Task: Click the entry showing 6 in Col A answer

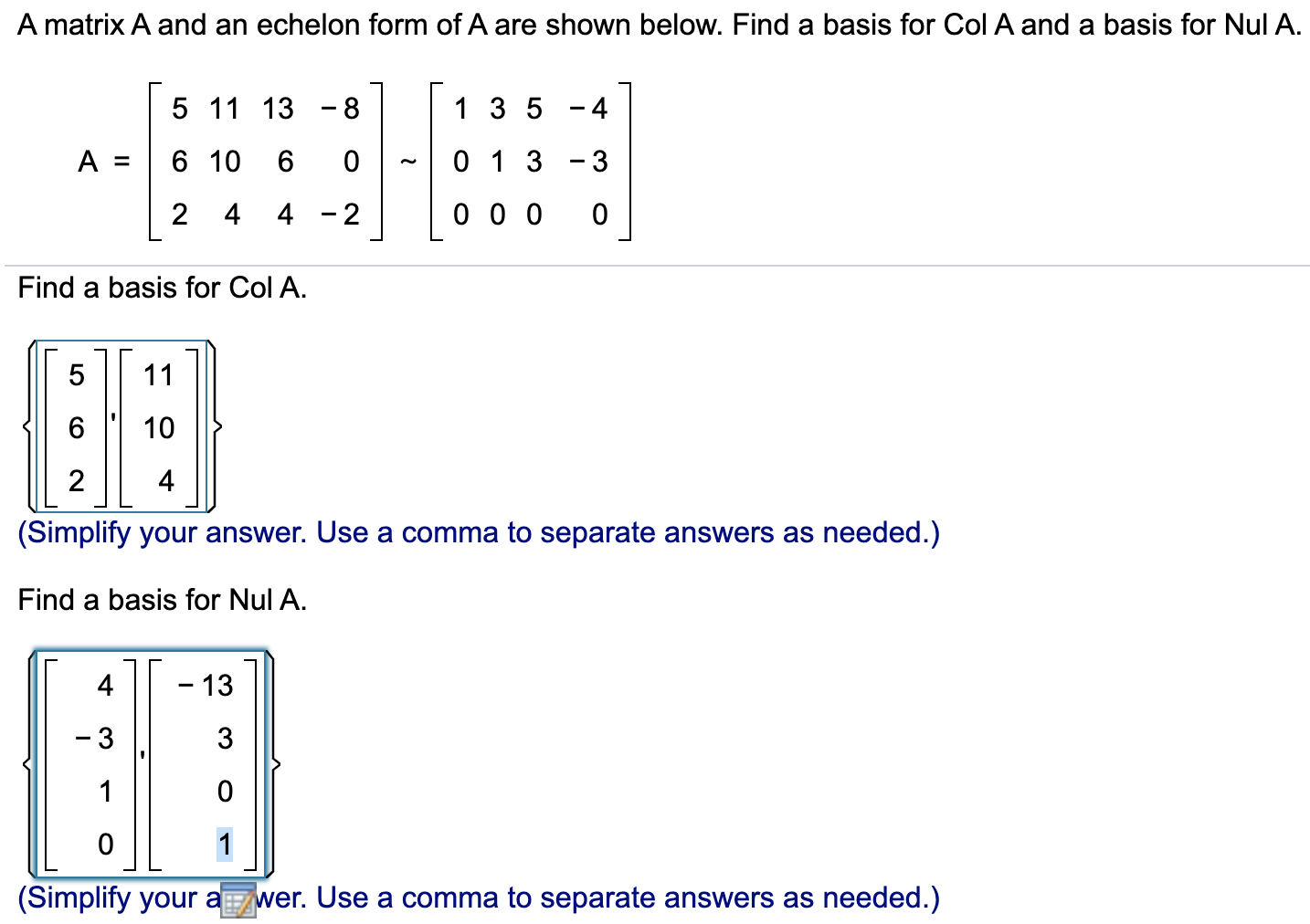Action: click(78, 427)
